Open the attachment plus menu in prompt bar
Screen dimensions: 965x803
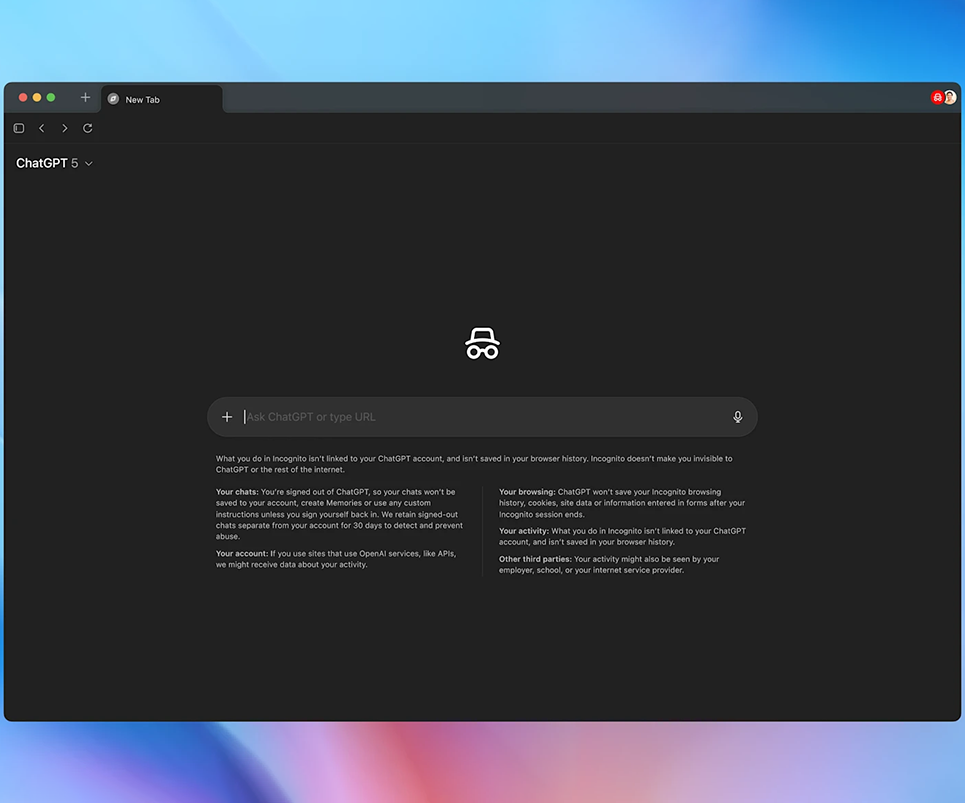click(227, 417)
